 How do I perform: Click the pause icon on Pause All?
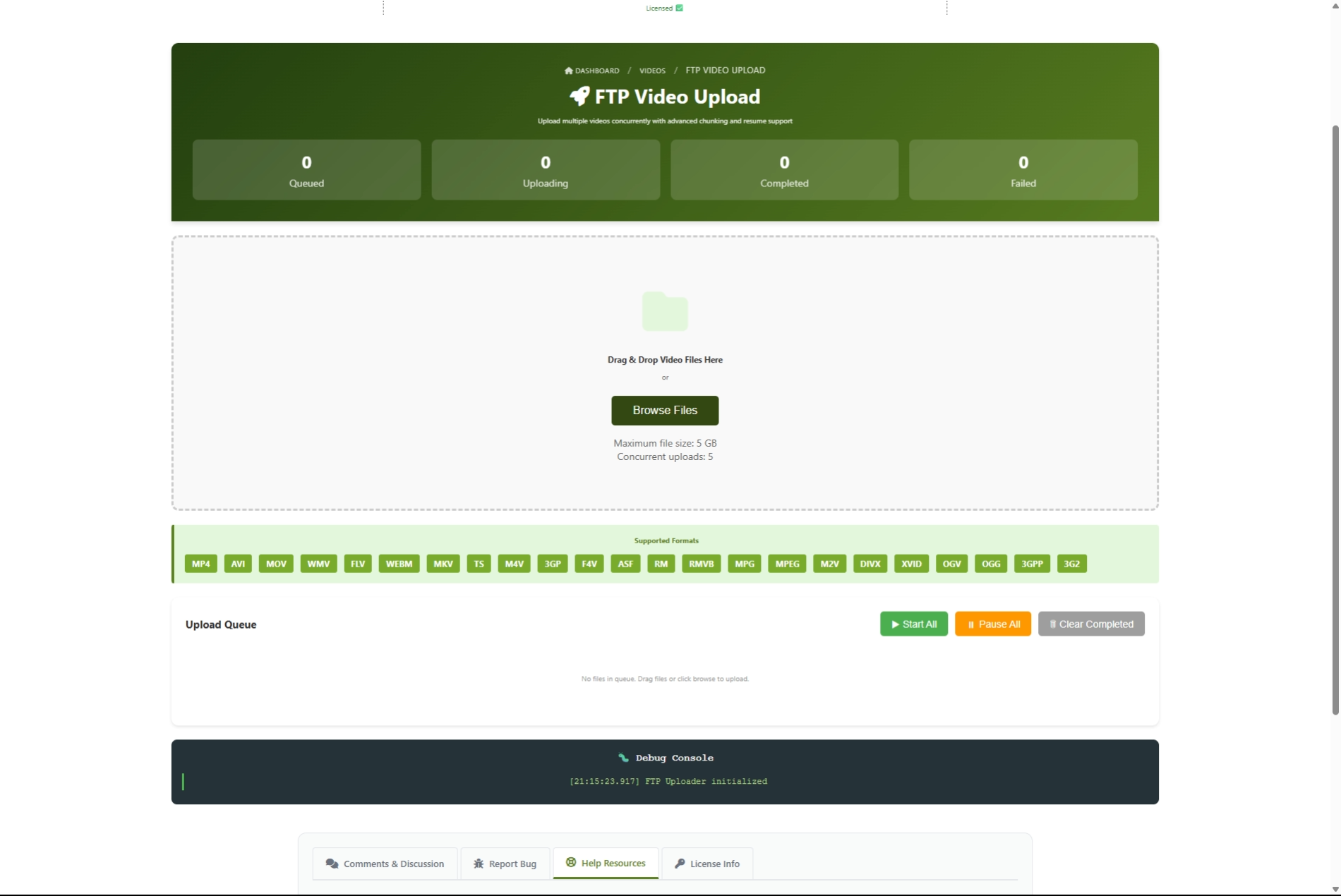tap(971, 624)
